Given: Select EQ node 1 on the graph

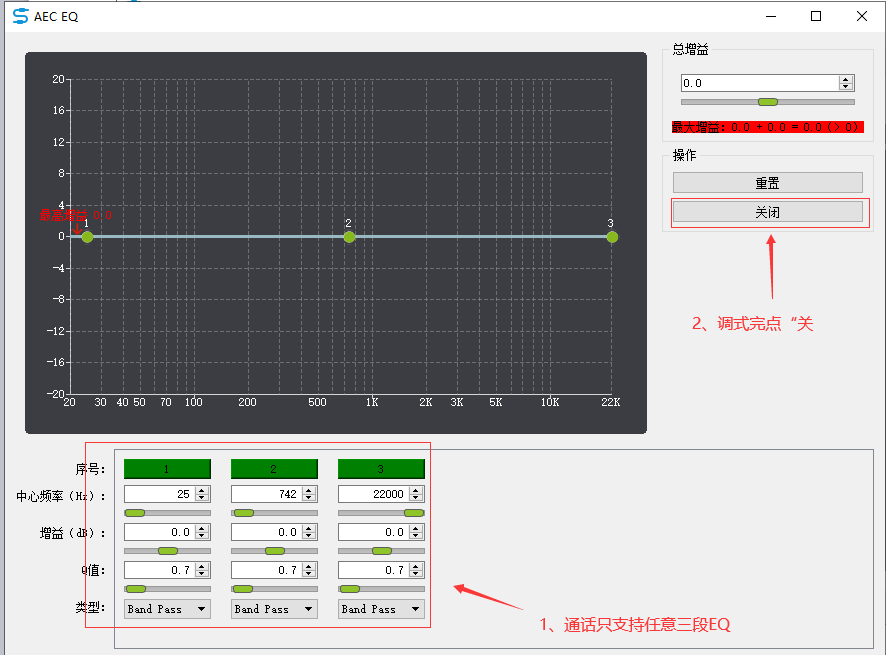Looking at the screenshot, I should [x=87, y=237].
